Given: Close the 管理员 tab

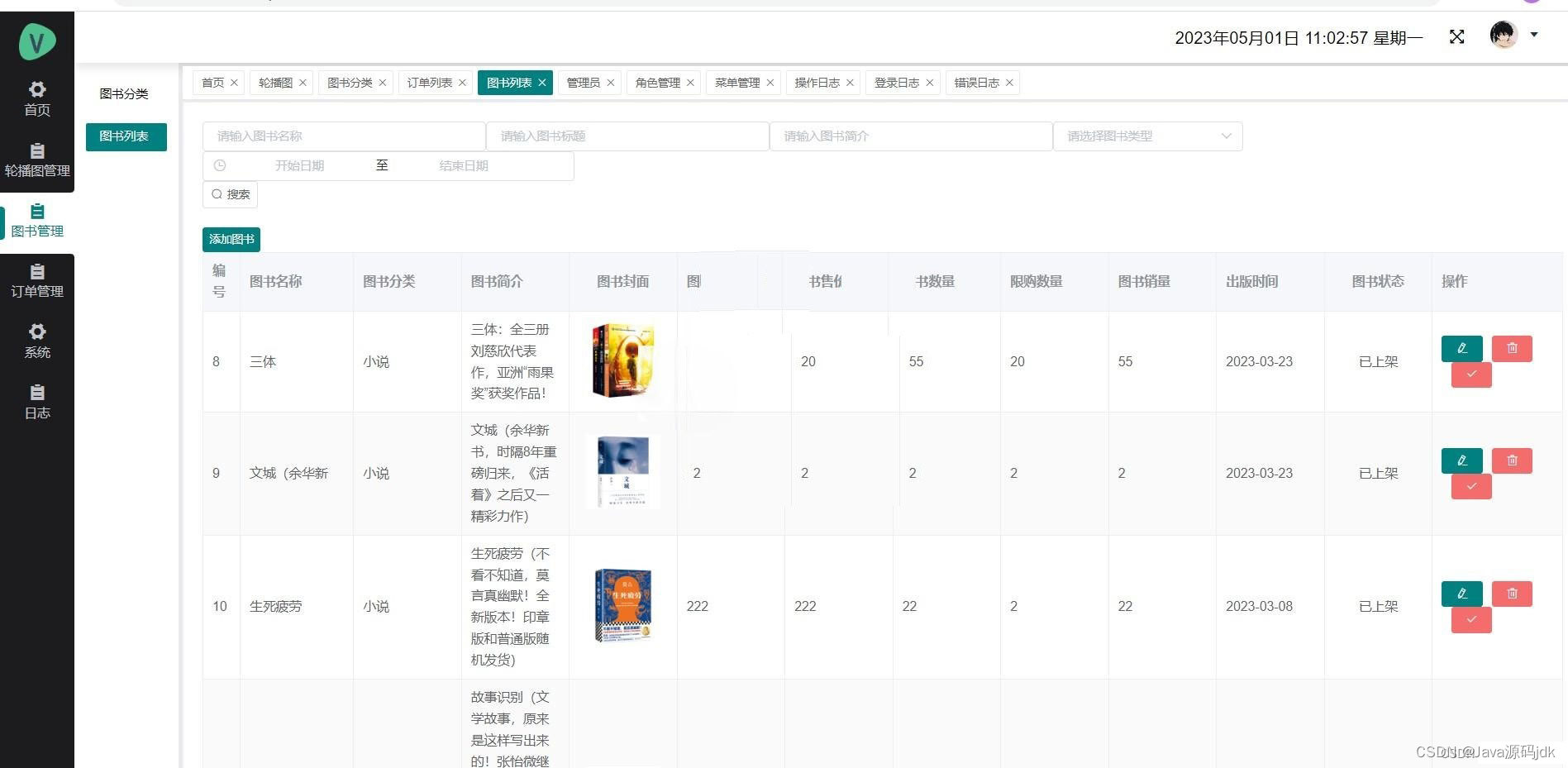Looking at the screenshot, I should pyautogui.click(x=610, y=83).
